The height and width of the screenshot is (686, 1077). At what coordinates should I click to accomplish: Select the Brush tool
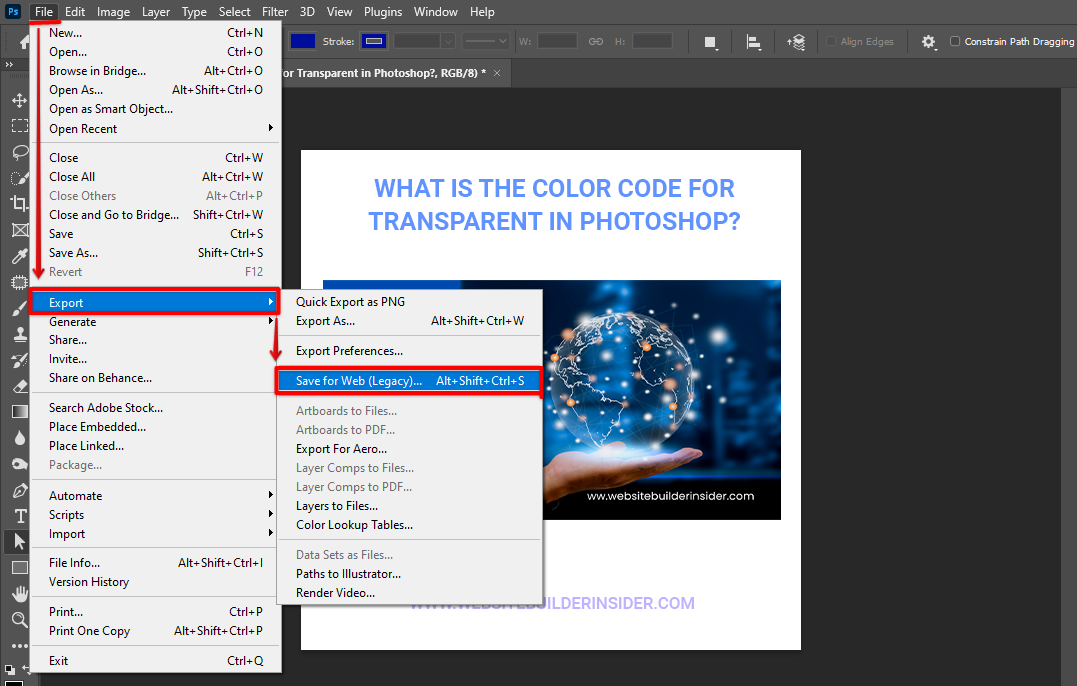point(19,308)
